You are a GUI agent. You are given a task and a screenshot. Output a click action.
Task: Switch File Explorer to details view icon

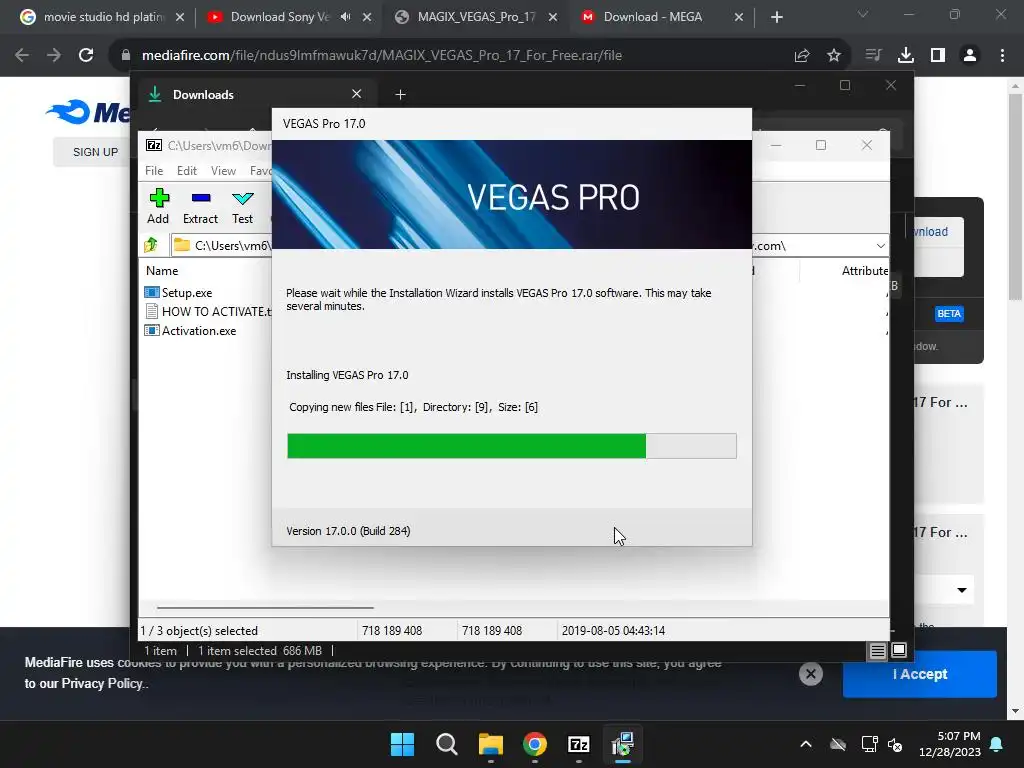tap(877, 650)
